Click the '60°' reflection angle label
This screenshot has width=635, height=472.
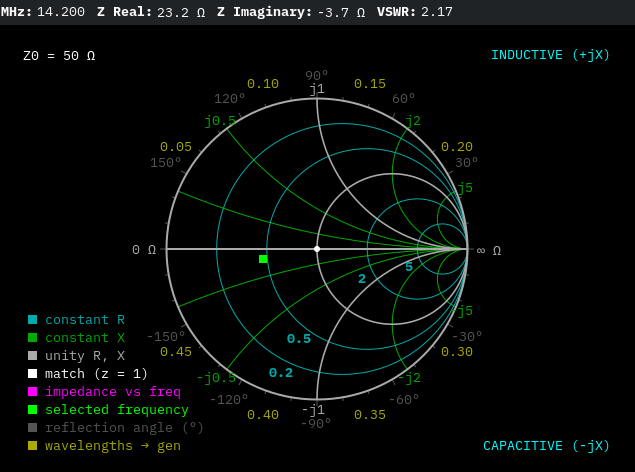click(404, 98)
